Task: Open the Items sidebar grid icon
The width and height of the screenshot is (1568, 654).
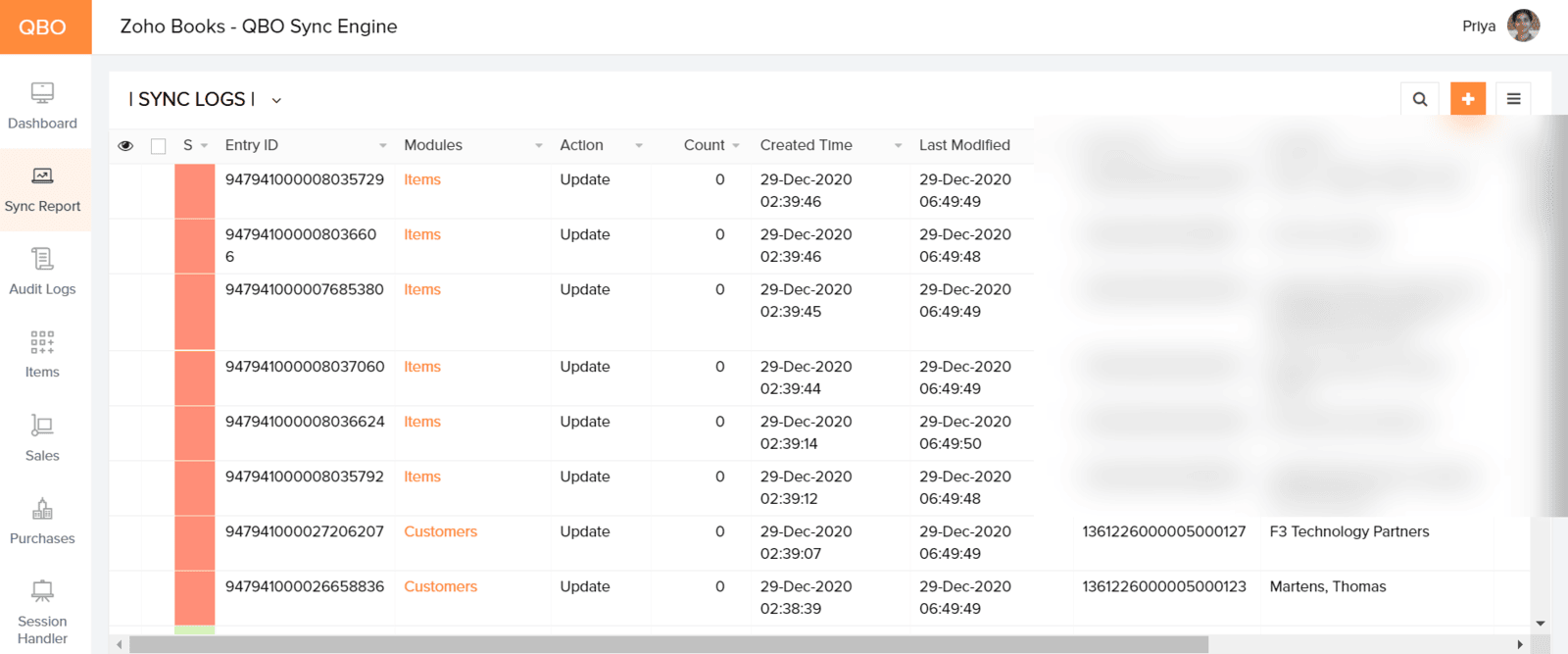Action: pos(42,342)
